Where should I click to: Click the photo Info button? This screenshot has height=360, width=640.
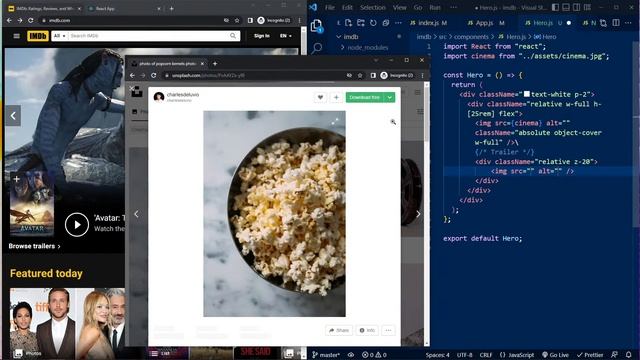coord(367,330)
